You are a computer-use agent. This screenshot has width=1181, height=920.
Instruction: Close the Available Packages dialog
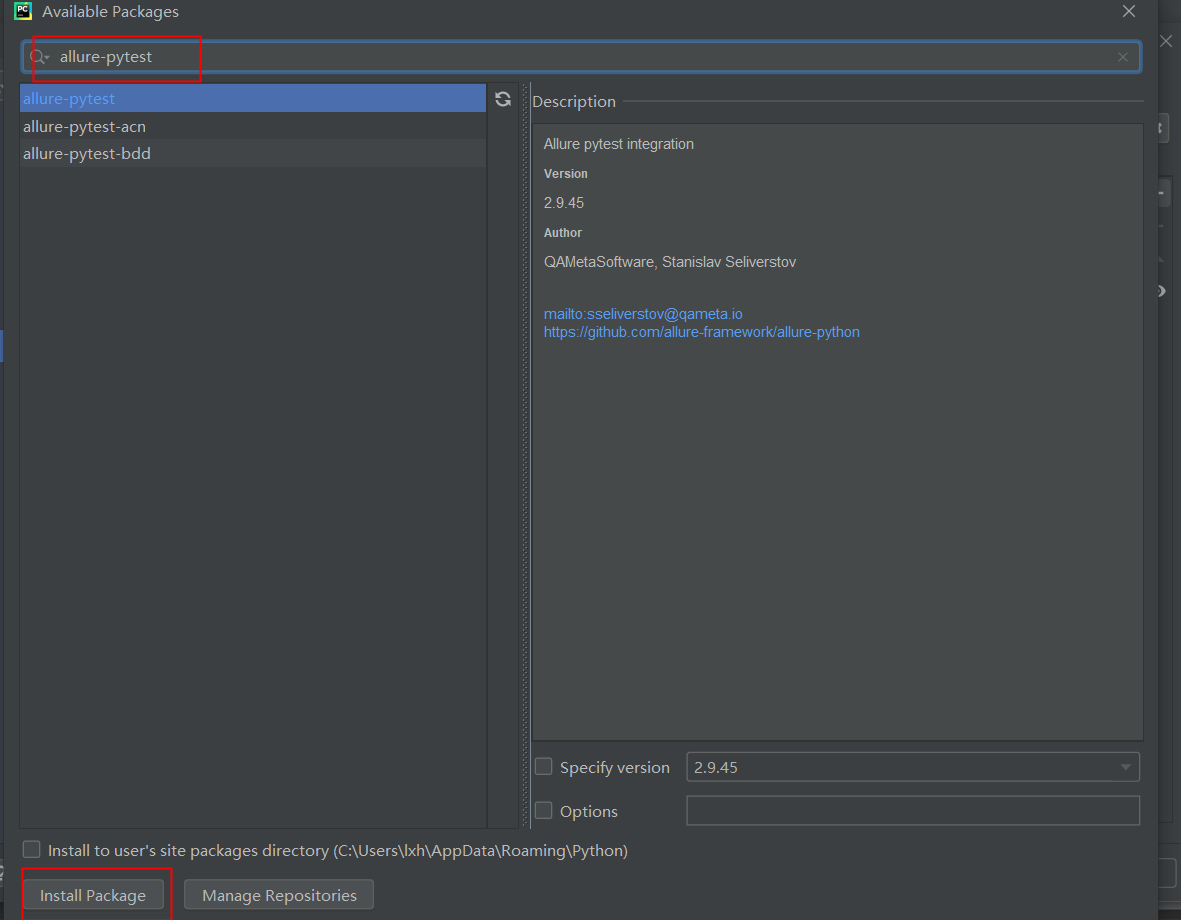(1128, 11)
